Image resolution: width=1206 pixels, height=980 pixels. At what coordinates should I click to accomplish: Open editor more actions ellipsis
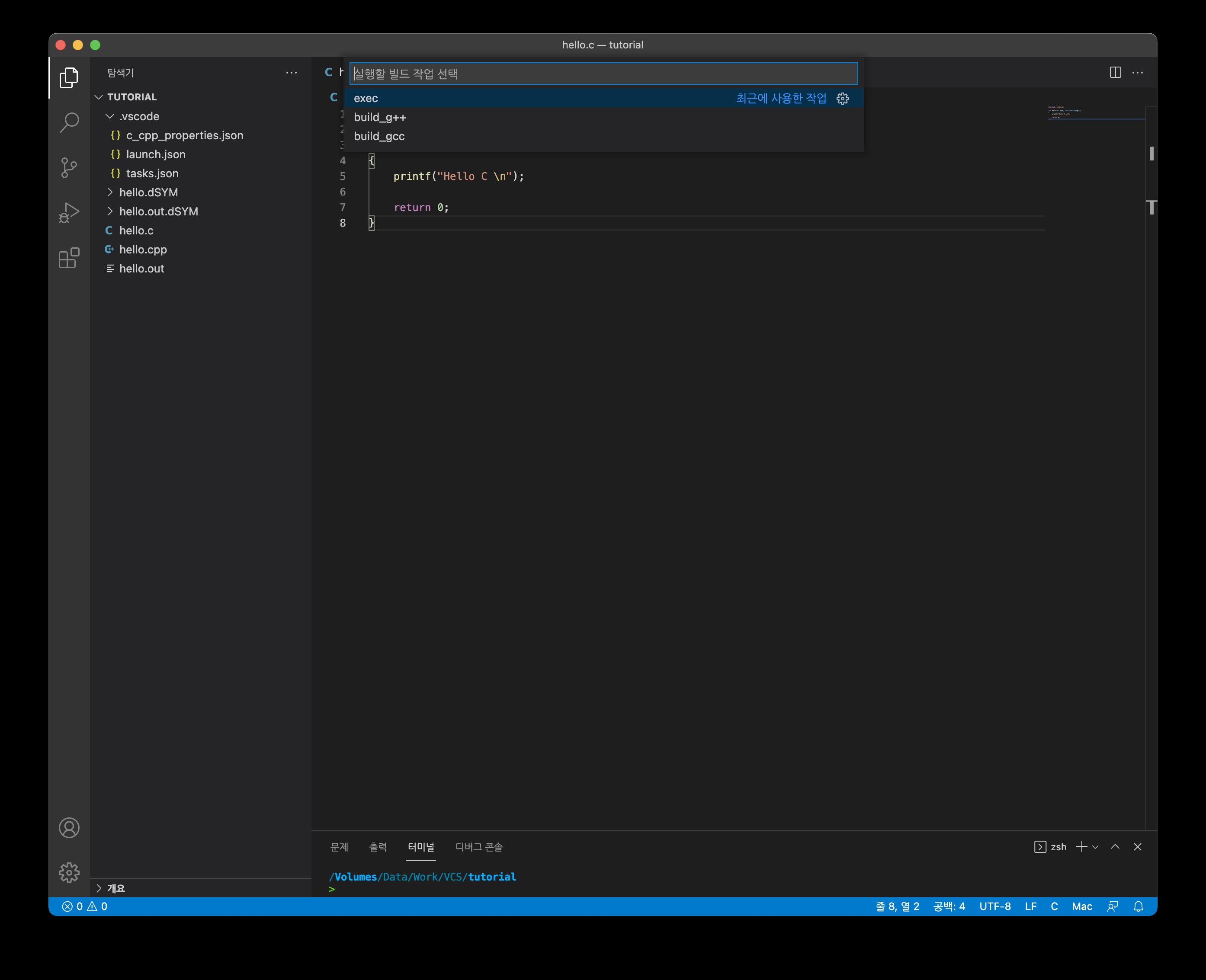tap(1138, 72)
